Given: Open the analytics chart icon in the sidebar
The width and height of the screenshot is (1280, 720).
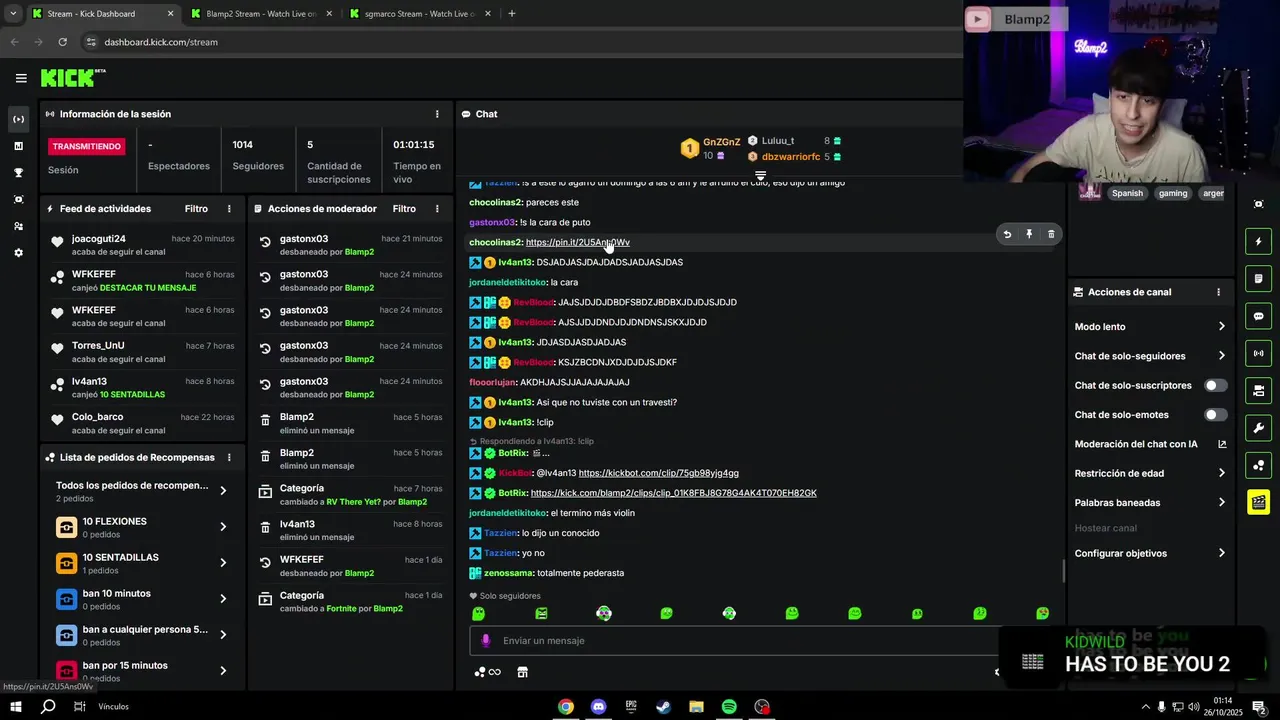Looking at the screenshot, I should 18,146.
